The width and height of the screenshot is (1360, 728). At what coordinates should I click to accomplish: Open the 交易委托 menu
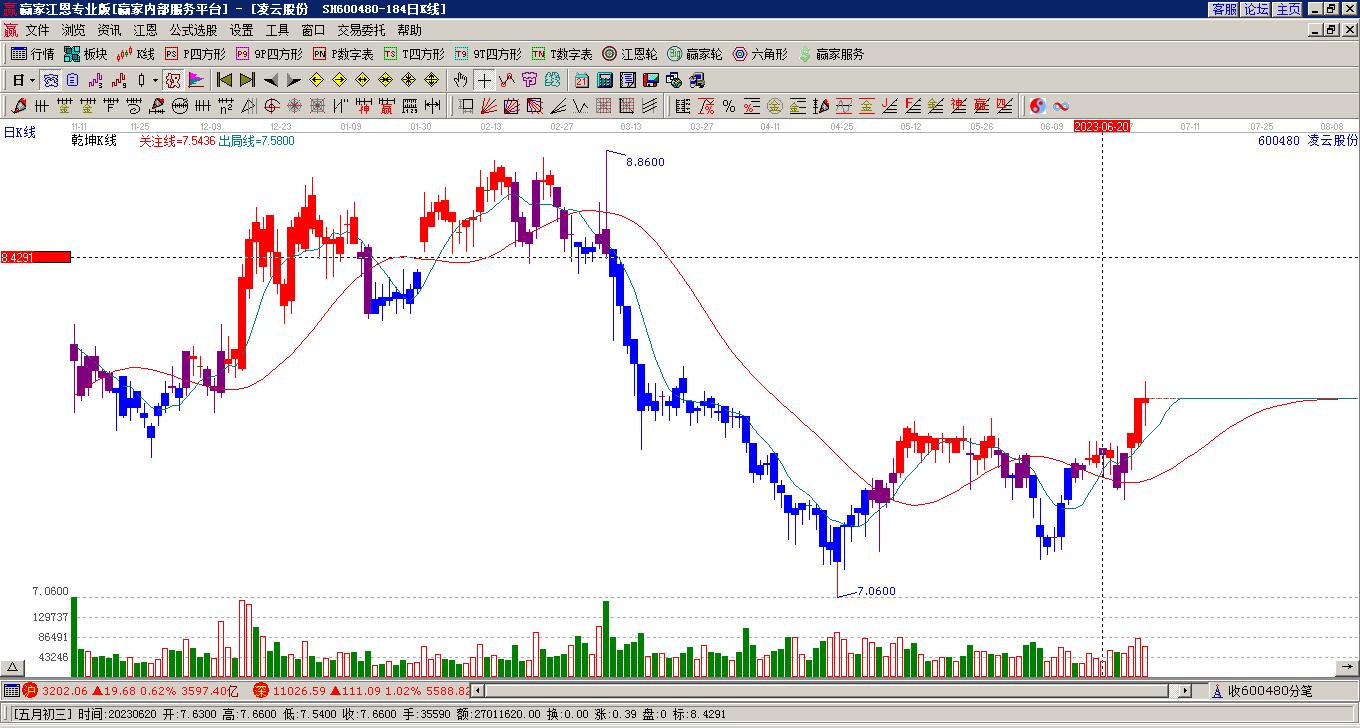point(361,31)
